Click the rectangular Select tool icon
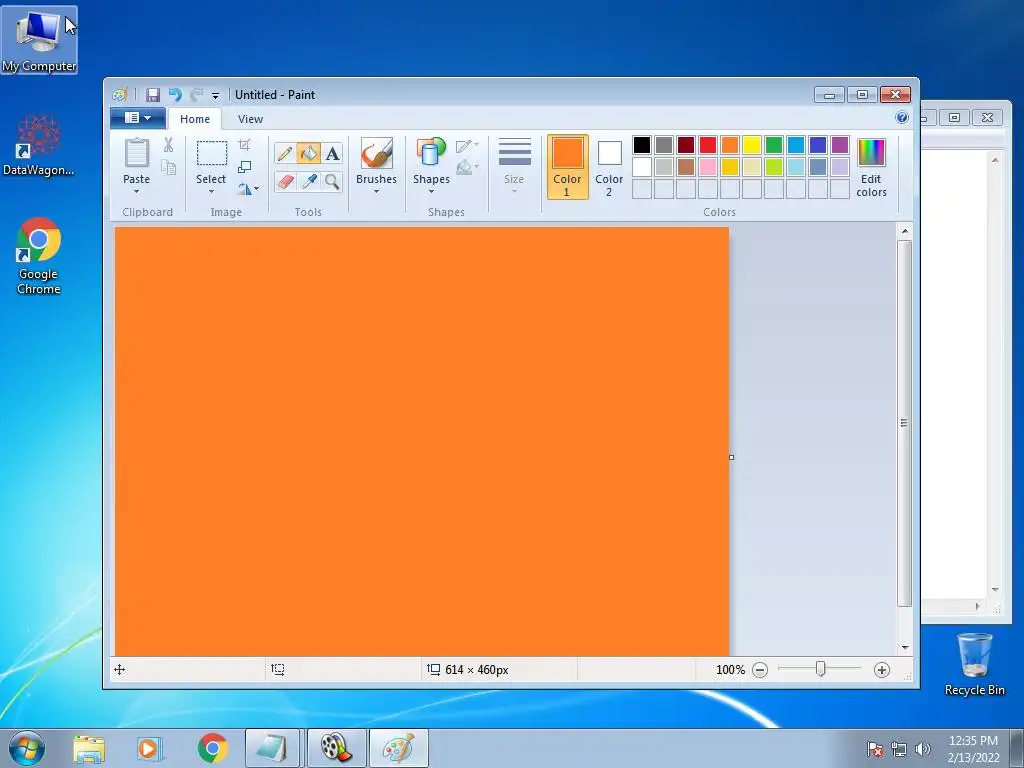Screen dimensions: 1024x768 (x=212, y=153)
